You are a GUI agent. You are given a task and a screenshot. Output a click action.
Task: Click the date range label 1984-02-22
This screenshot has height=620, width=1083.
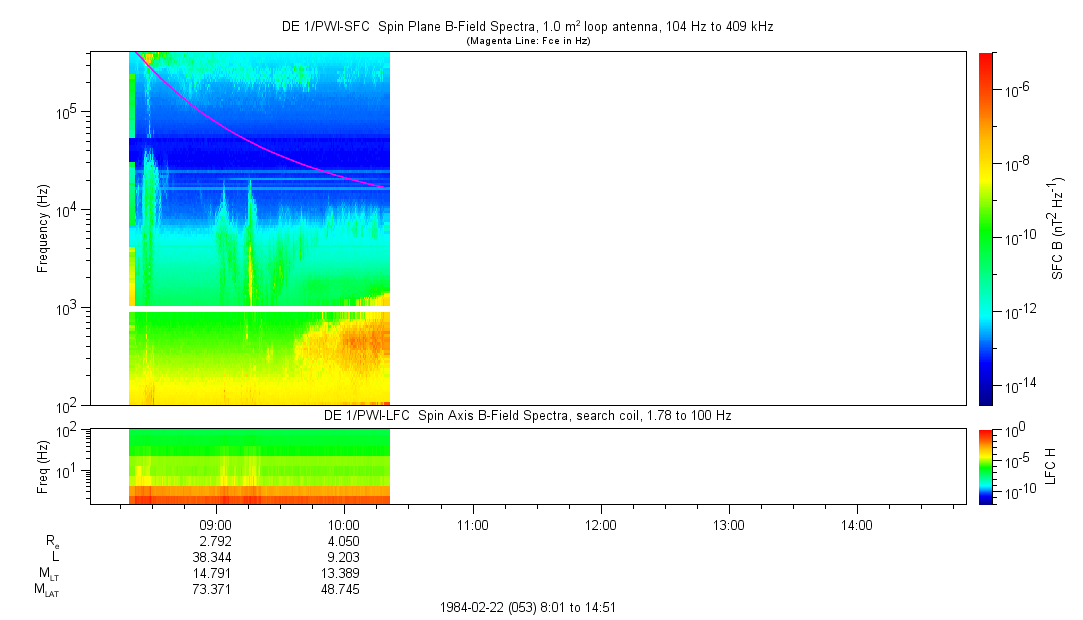[x=533, y=607]
